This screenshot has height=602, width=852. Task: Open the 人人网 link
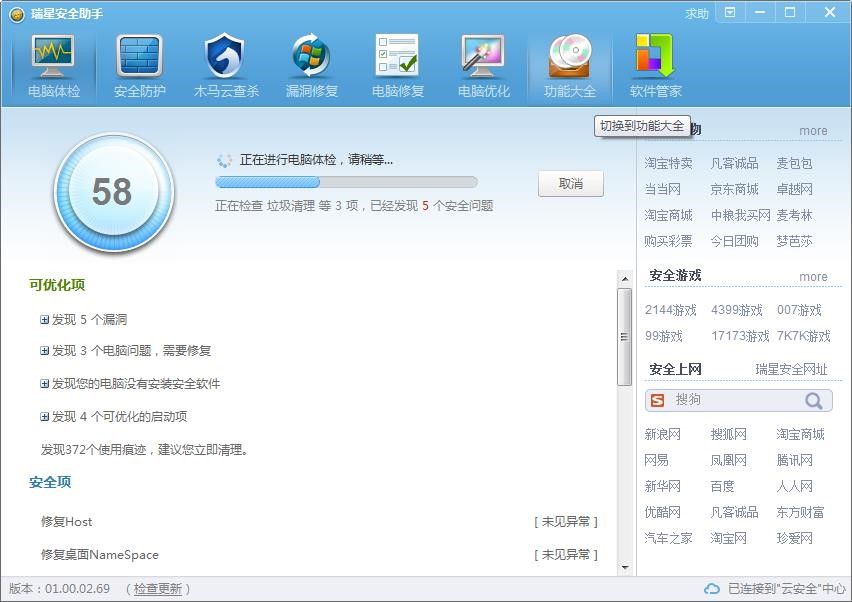[794, 486]
